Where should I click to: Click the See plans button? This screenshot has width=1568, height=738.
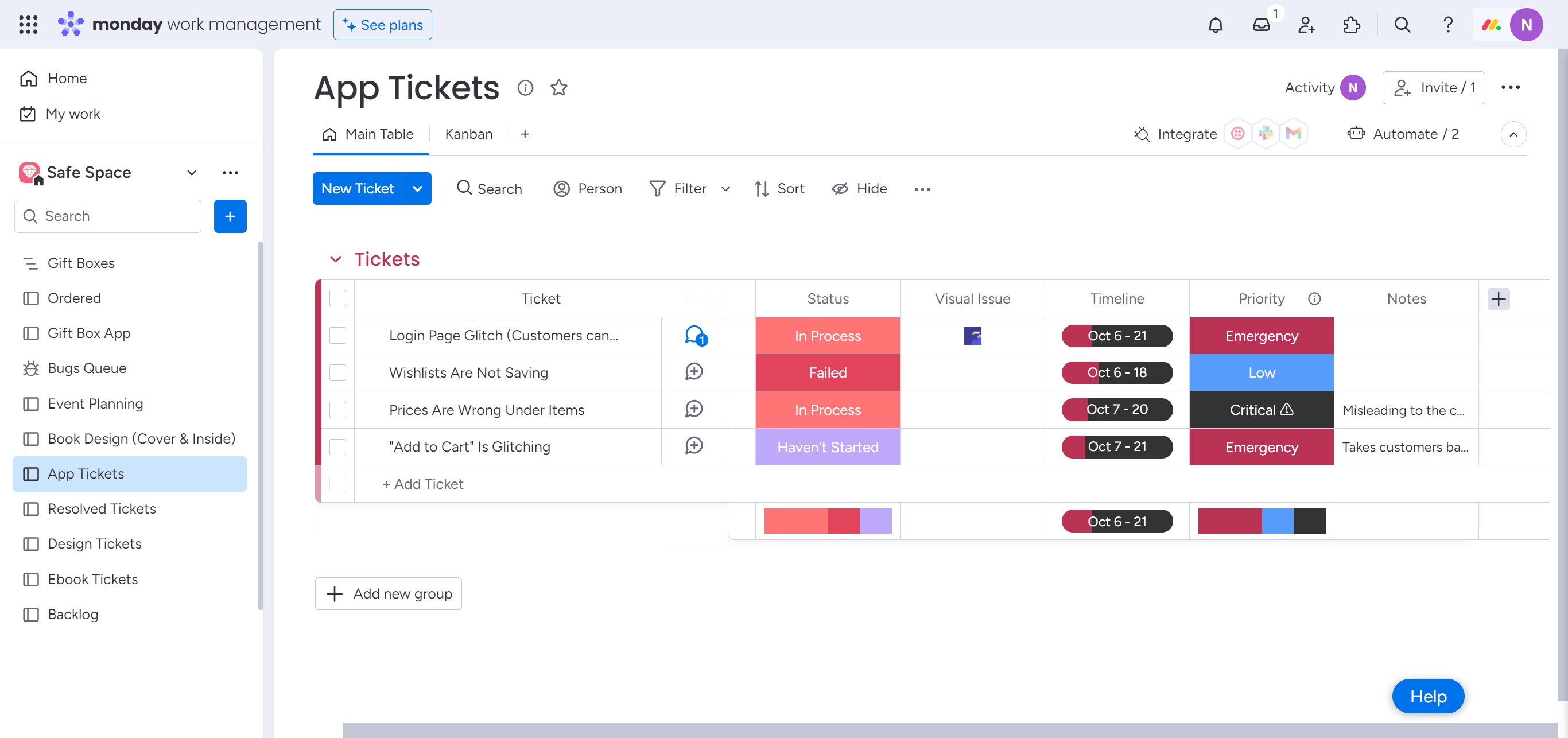click(382, 25)
